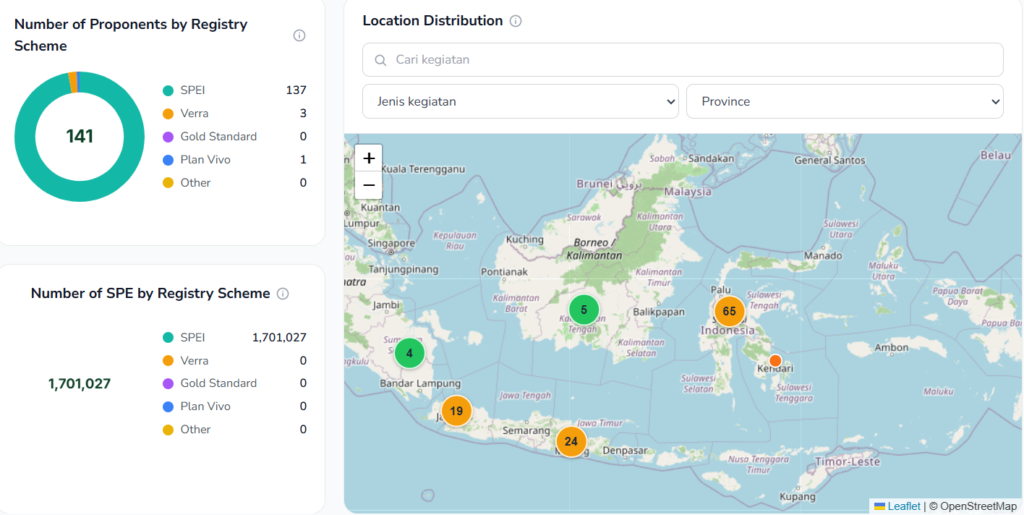Open the orange cluster marker showing 24
This screenshot has width=1024, height=515.
(571, 441)
